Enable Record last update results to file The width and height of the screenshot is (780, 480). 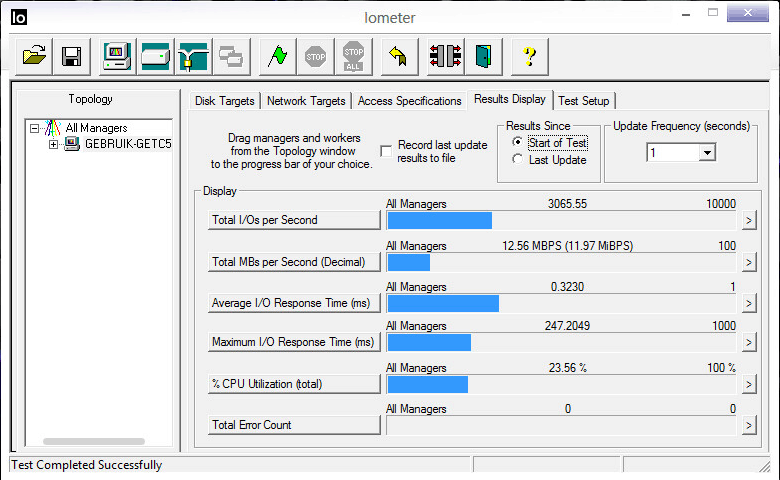(386, 151)
